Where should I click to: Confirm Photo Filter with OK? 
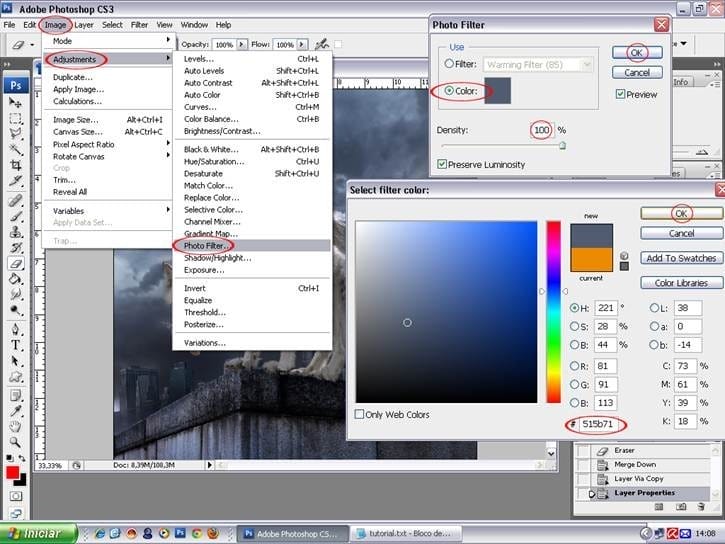(x=637, y=53)
